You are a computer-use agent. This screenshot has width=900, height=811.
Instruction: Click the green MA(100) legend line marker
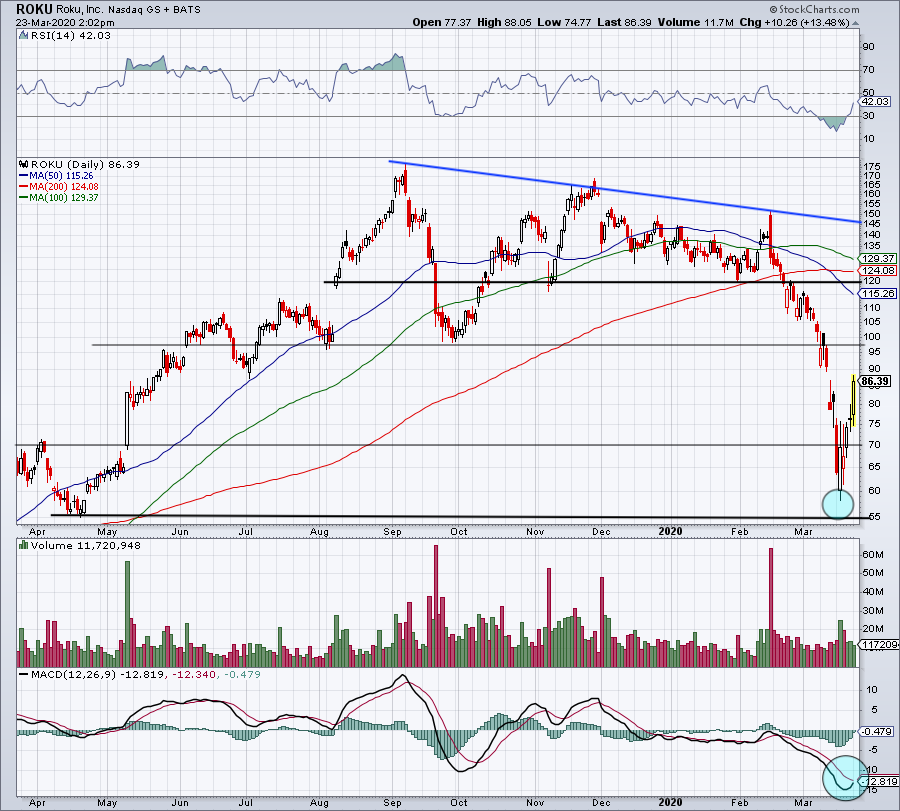(24, 198)
